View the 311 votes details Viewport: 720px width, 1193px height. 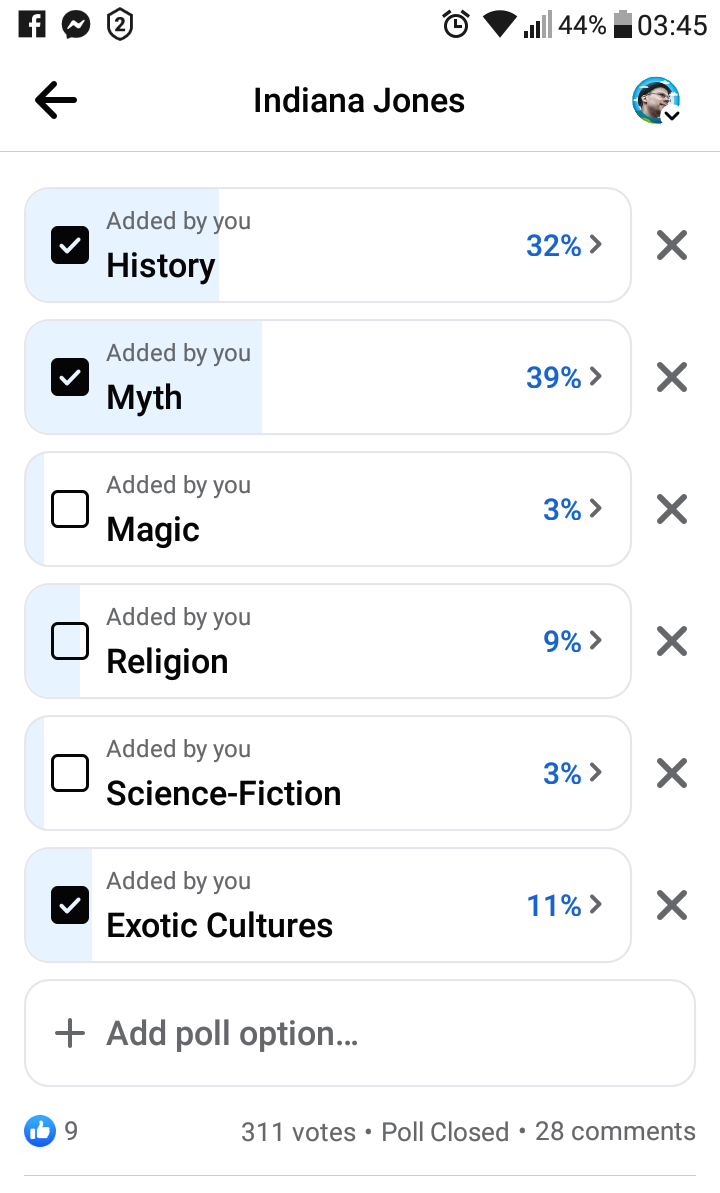point(298,1132)
